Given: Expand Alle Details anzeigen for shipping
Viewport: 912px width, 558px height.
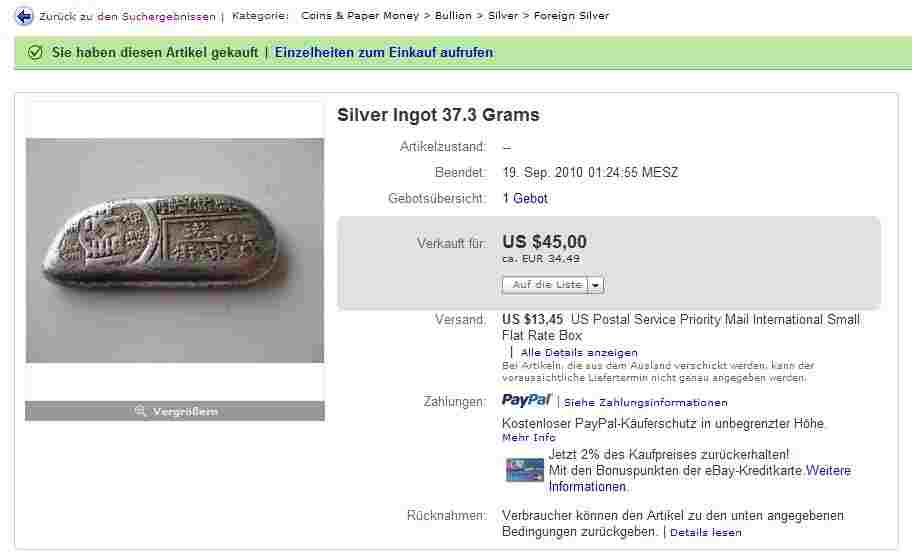Looking at the screenshot, I should pyautogui.click(x=579, y=353).
